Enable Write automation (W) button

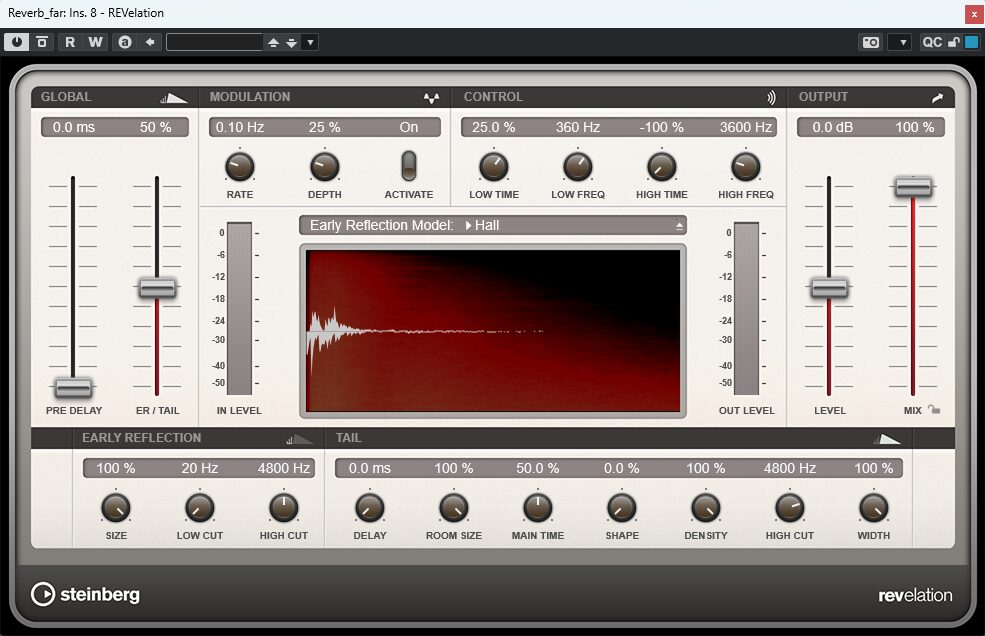[95, 42]
